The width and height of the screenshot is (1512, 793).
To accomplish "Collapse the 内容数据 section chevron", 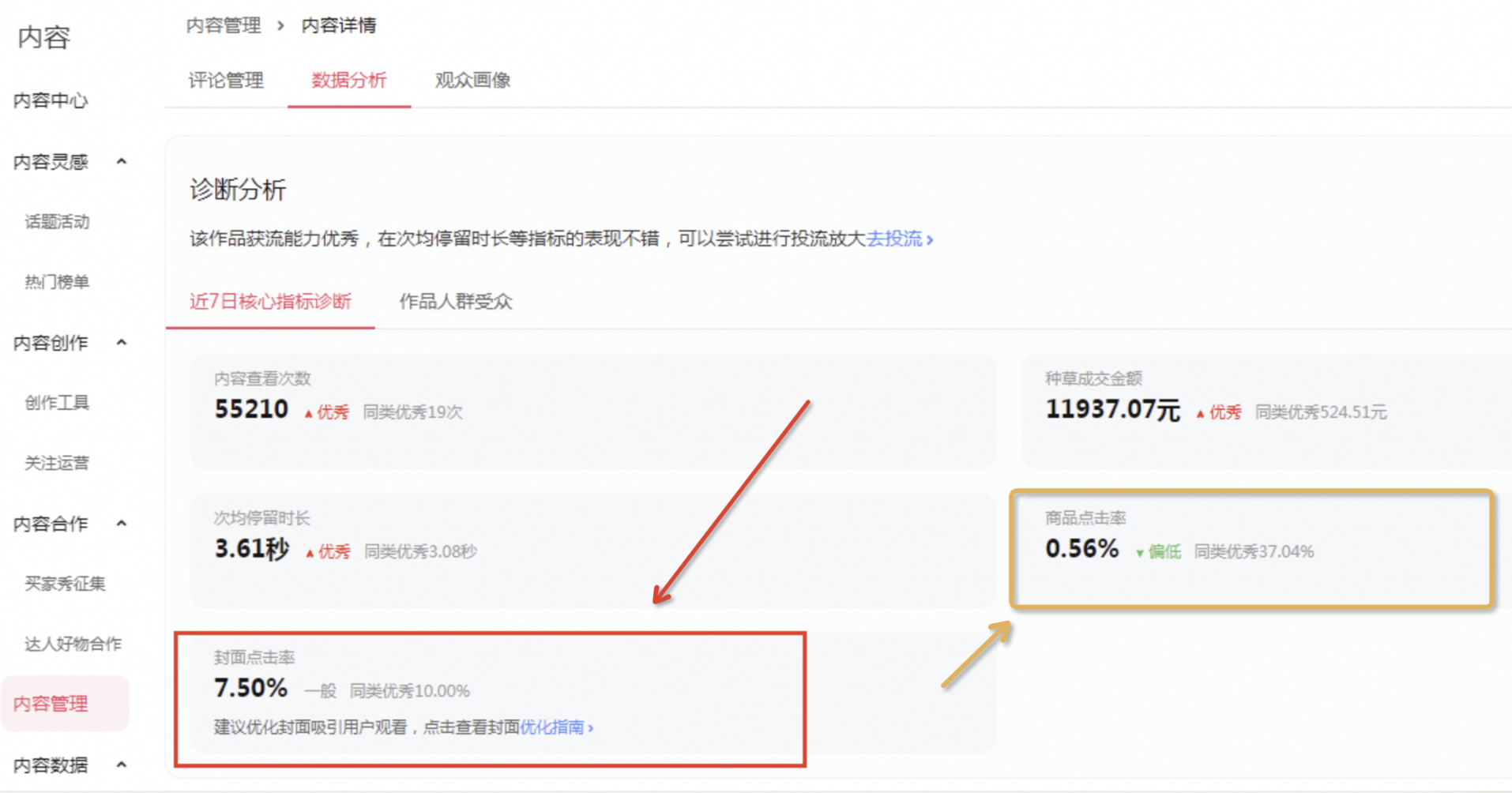I will coord(122,765).
